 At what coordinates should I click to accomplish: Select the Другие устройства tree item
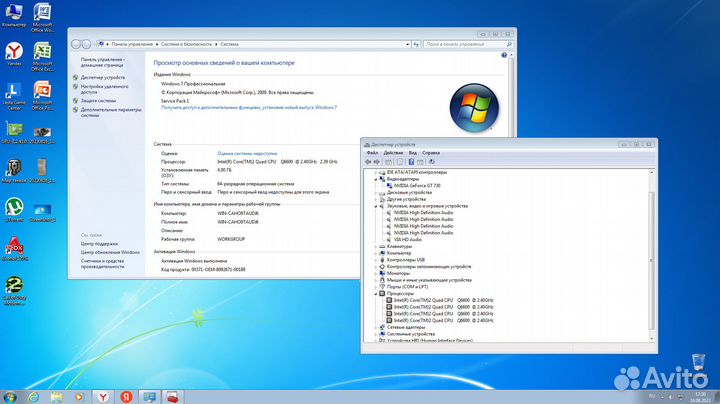[x=406, y=199]
